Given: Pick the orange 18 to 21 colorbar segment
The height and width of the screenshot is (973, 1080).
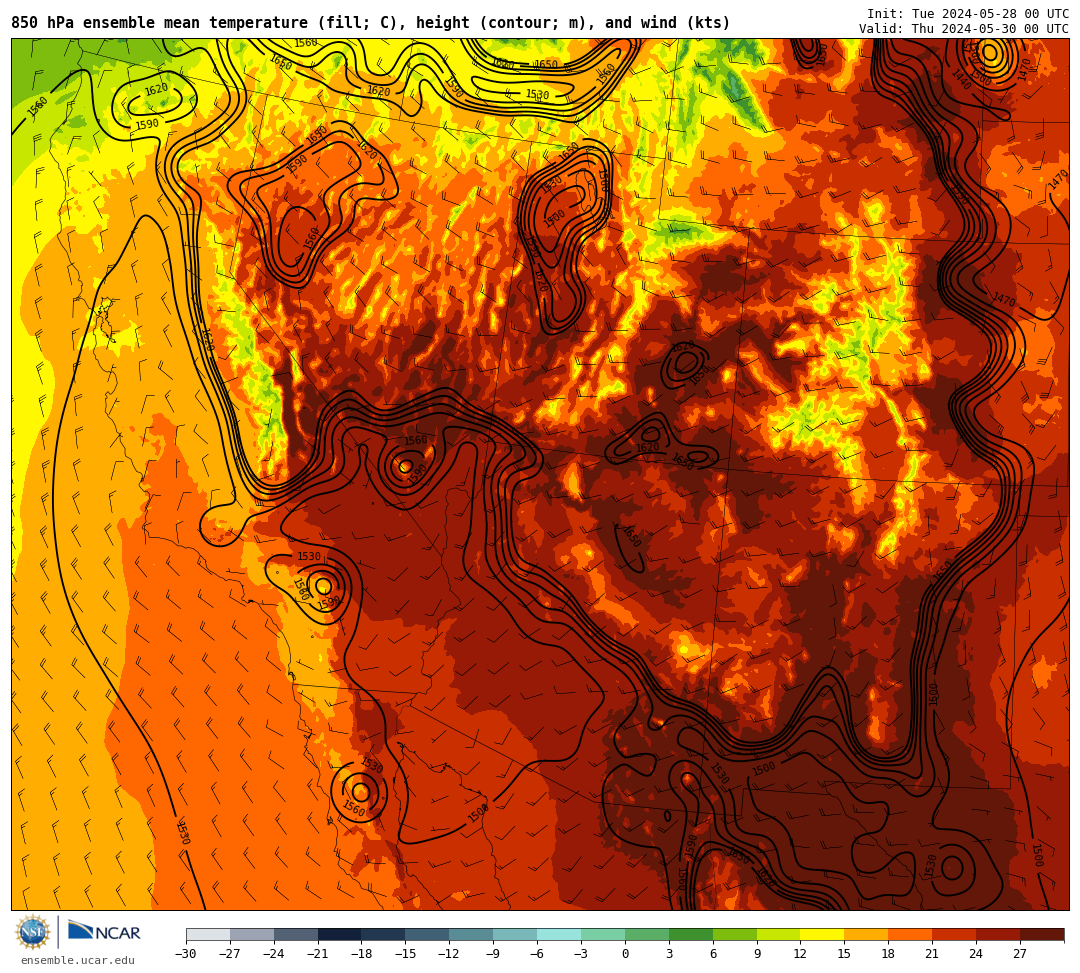Looking at the screenshot, I should click(910, 934).
